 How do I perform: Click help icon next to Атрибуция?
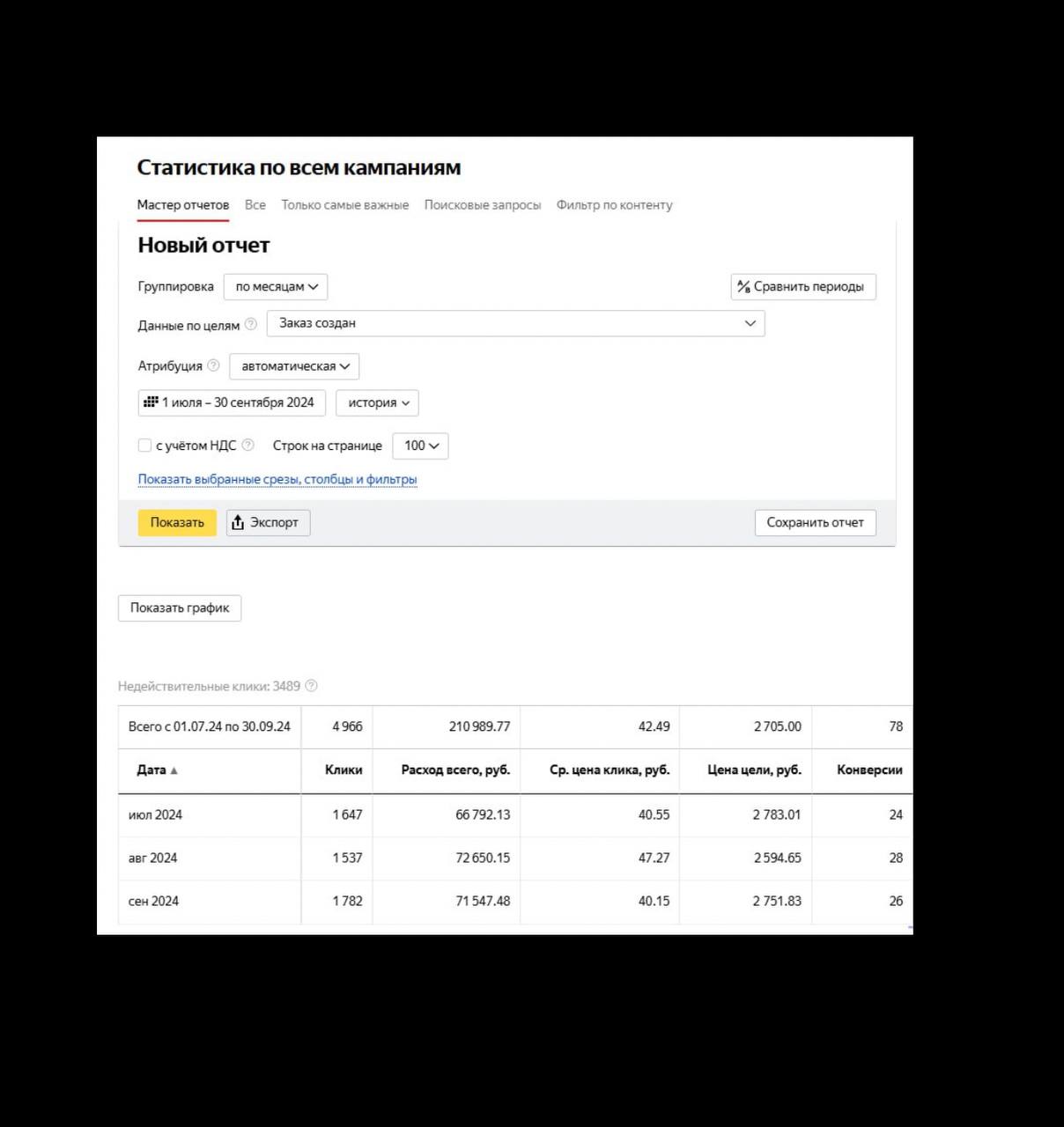[x=213, y=365]
